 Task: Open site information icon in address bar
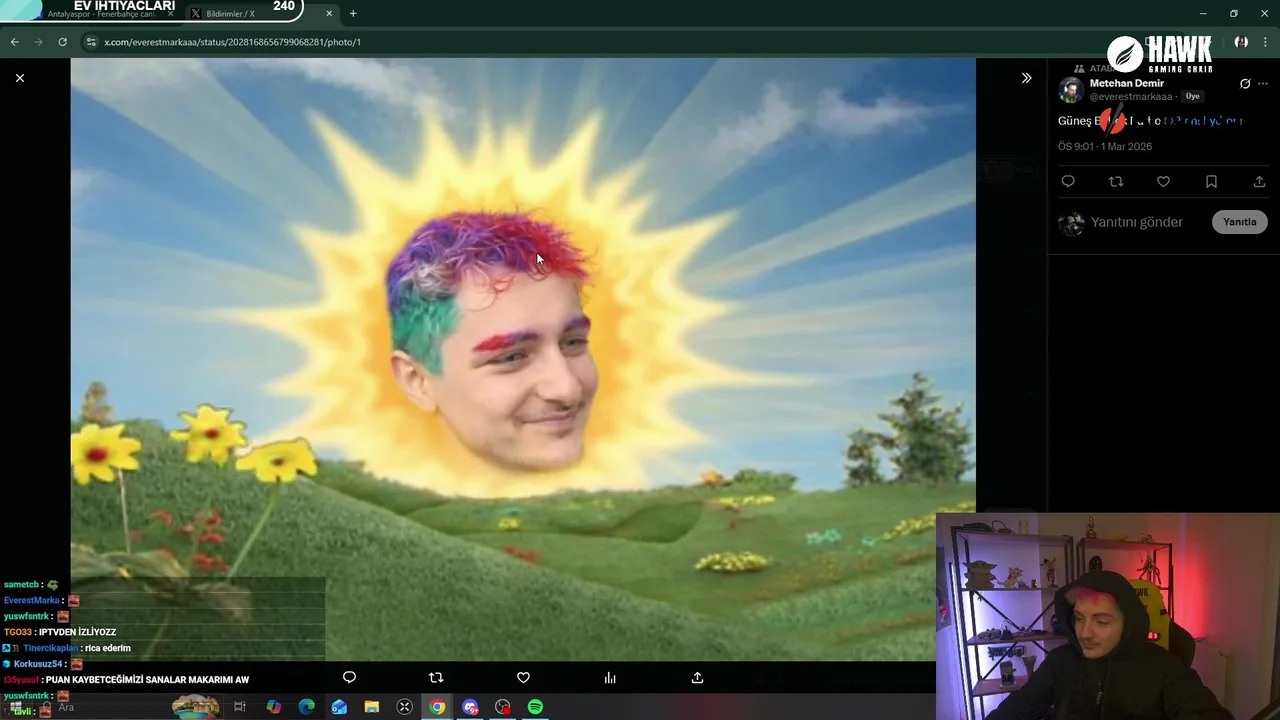tap(91, 42)
